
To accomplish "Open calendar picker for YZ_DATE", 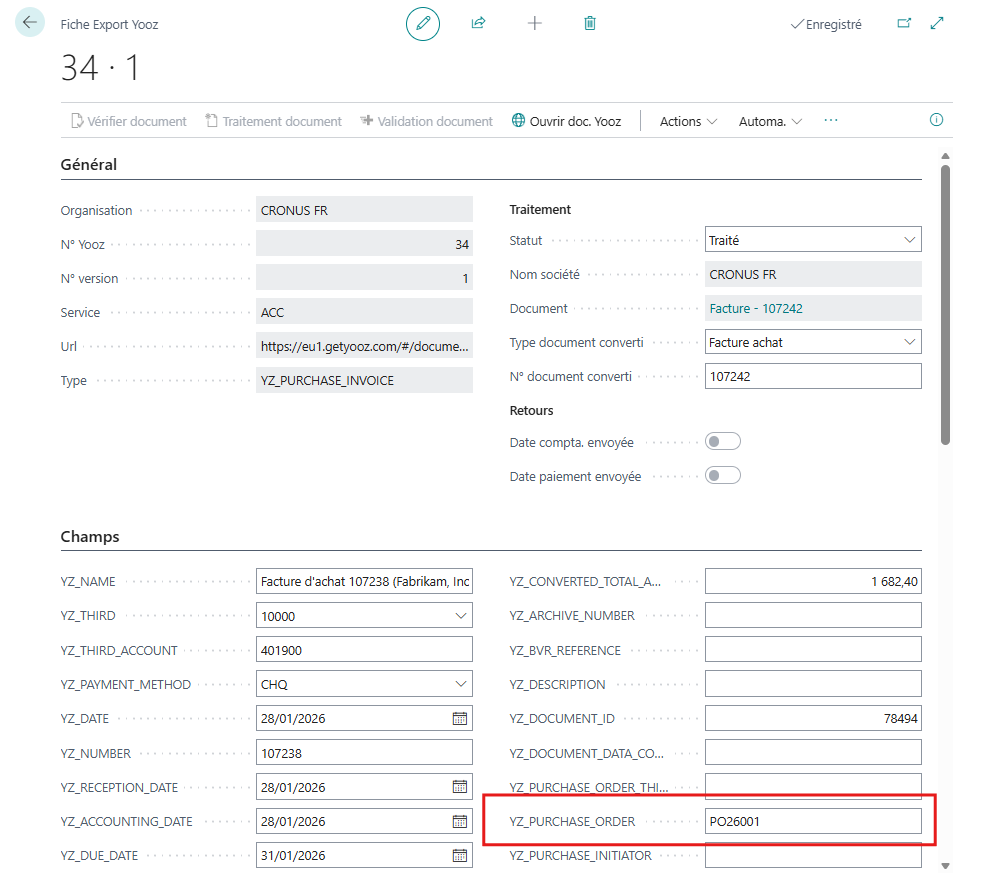I will pyautogui.click(x=460, y=718).
